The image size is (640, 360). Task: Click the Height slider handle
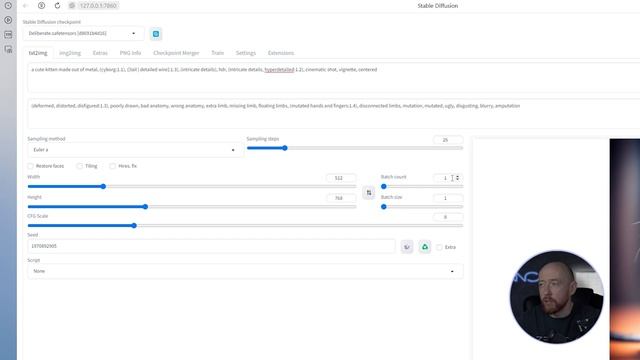145,207
